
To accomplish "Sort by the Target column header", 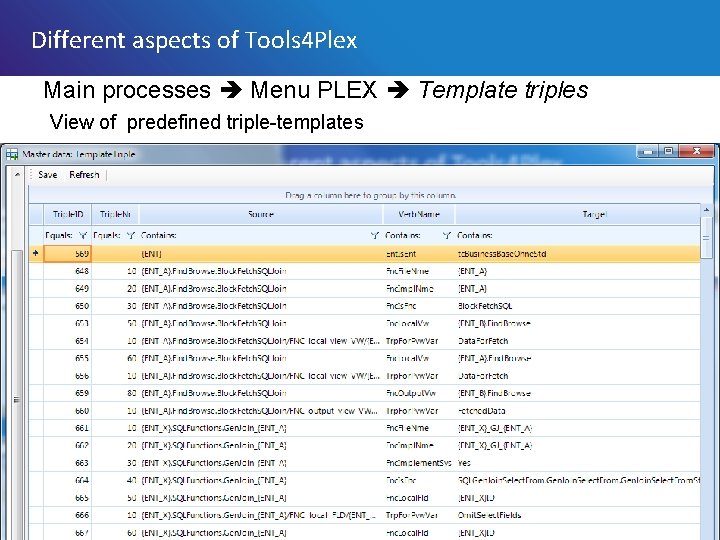I will tap(596, 215).
